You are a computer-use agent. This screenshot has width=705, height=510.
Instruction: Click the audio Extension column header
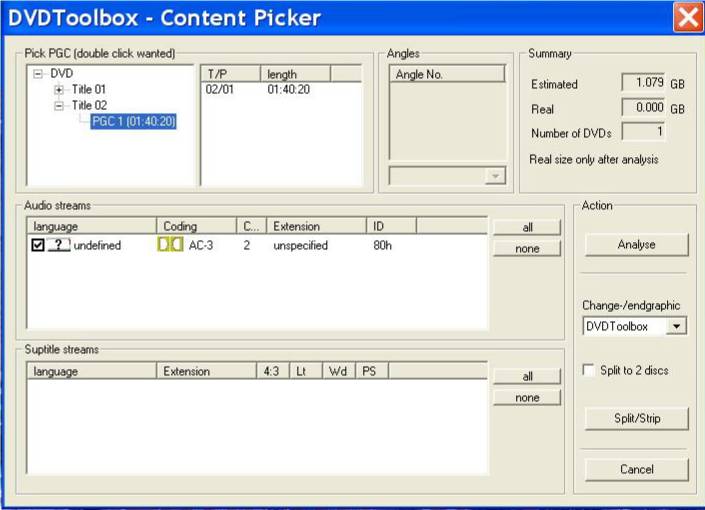[x=317, y=226]
